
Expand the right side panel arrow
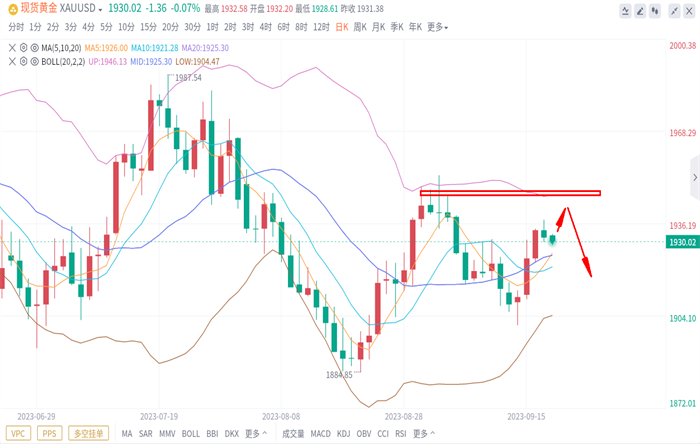point(695,178)
